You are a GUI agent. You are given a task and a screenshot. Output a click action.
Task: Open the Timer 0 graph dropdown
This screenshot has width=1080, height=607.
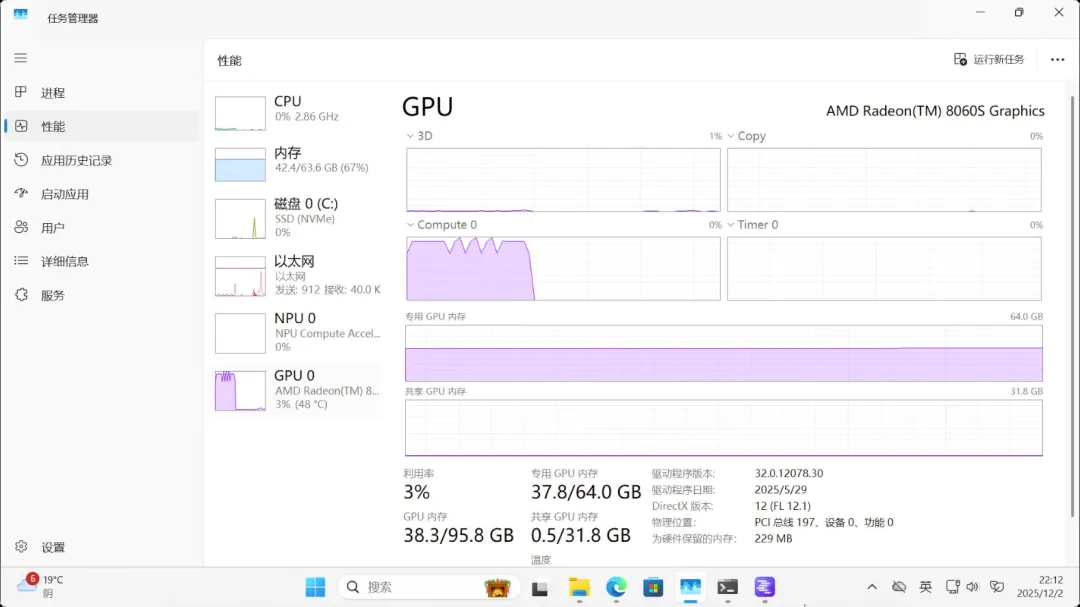[x=752, y=225]
